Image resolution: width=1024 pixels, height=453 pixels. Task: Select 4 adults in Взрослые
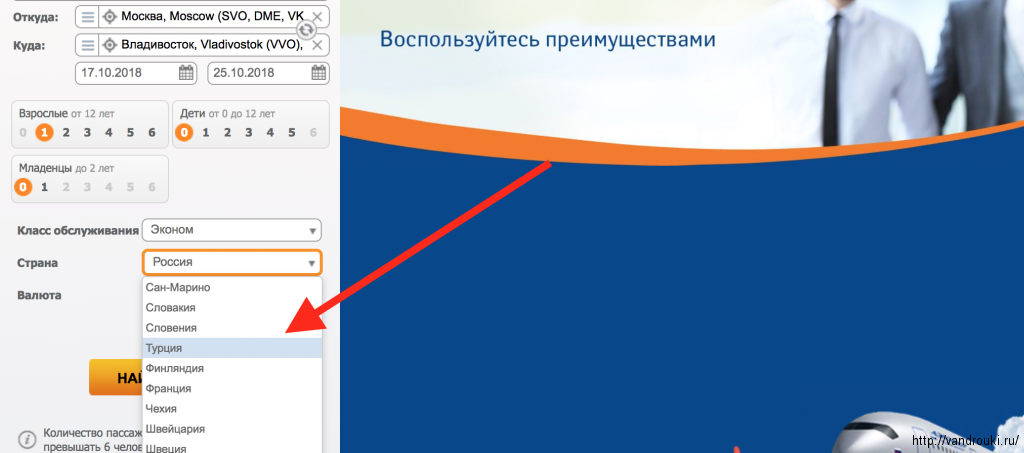coord(109,133)
